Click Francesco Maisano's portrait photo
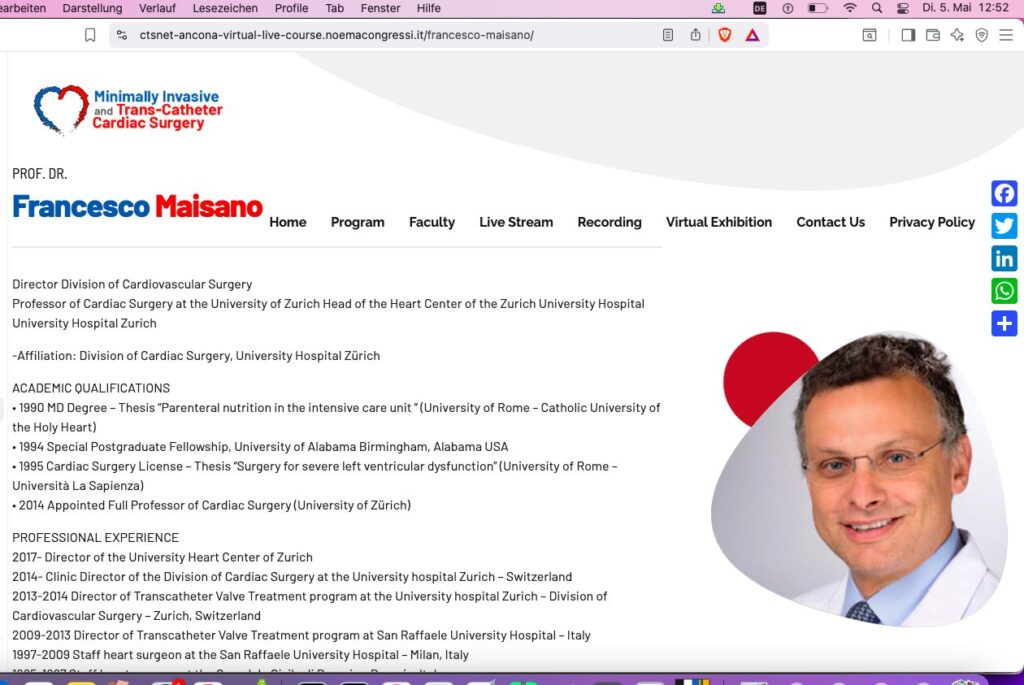Image resolution: width=1024 pixels, height=685 pixels. tap(861, 479)
